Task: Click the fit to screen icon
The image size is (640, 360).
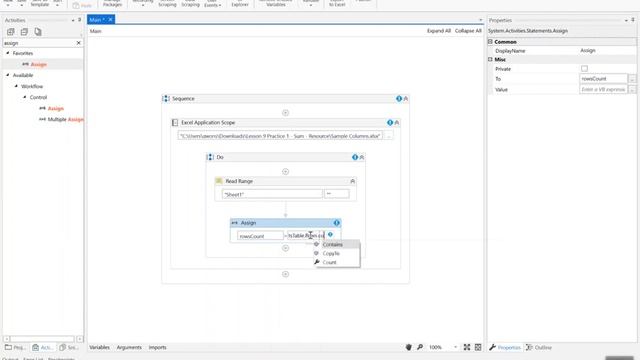Action: 467,347
